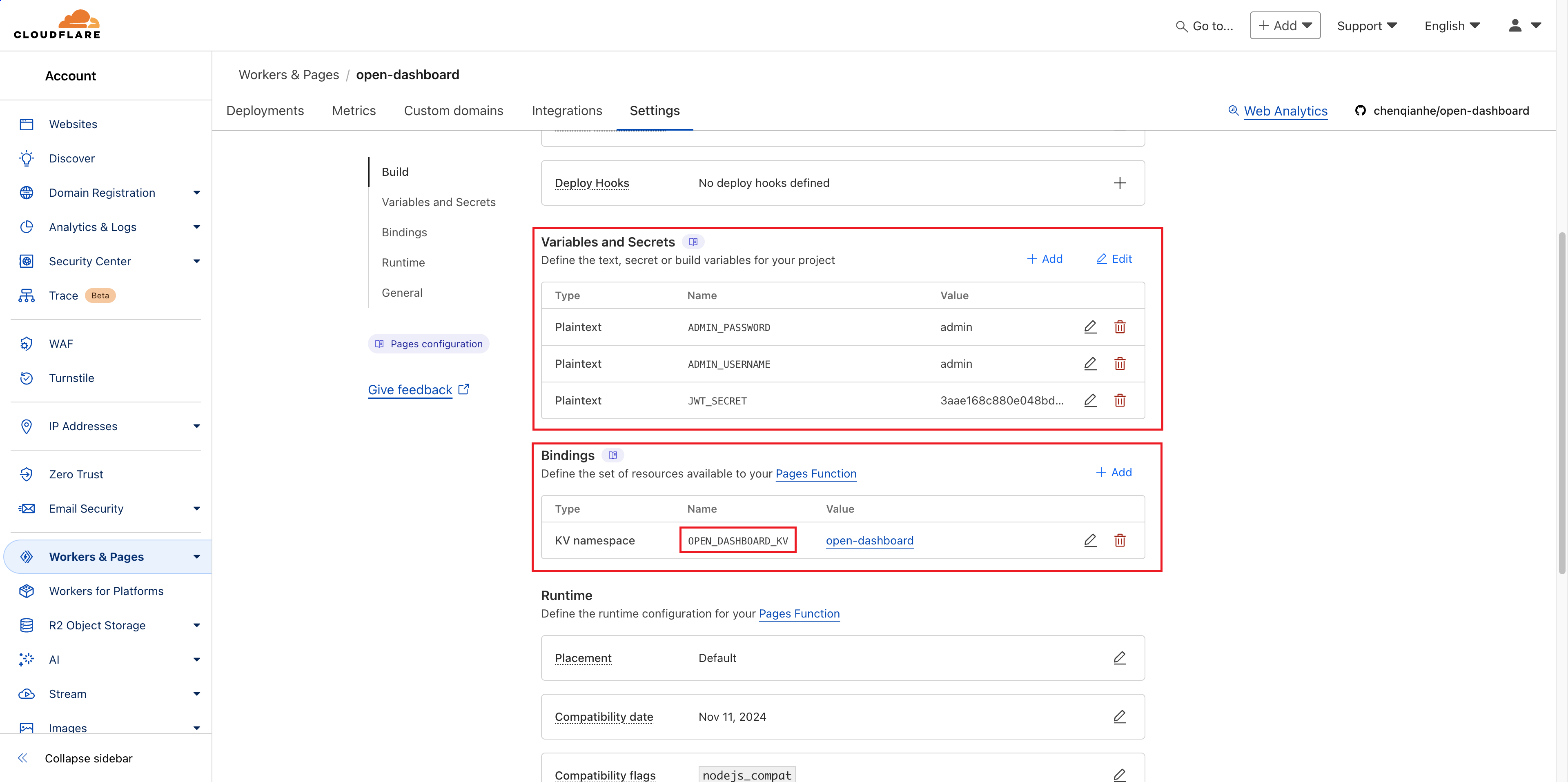
Task: Expand IP Addresses menu arrow
Action: (196, 426)
